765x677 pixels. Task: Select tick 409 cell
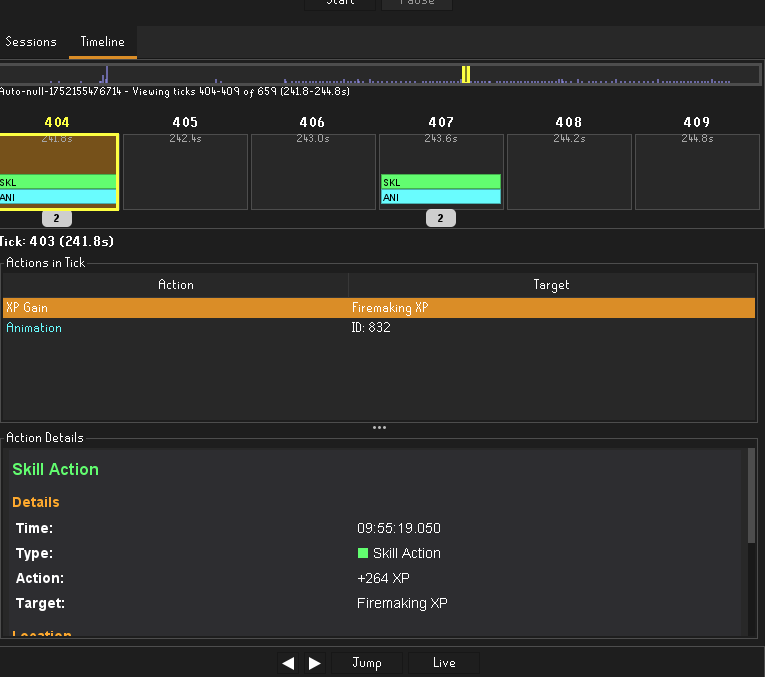[x=697, y=172]
